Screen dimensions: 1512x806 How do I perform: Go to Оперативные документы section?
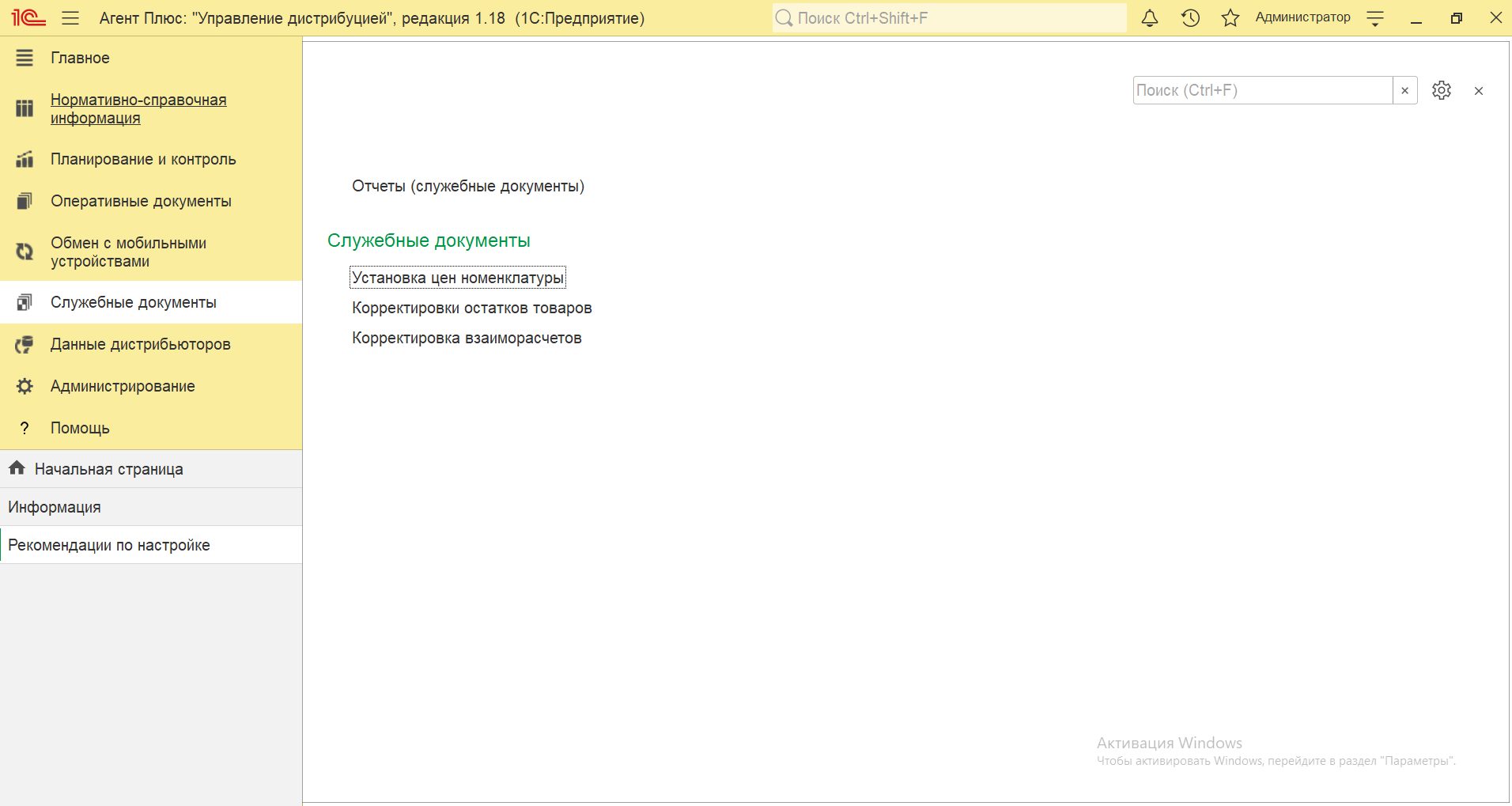pos(141,201)
